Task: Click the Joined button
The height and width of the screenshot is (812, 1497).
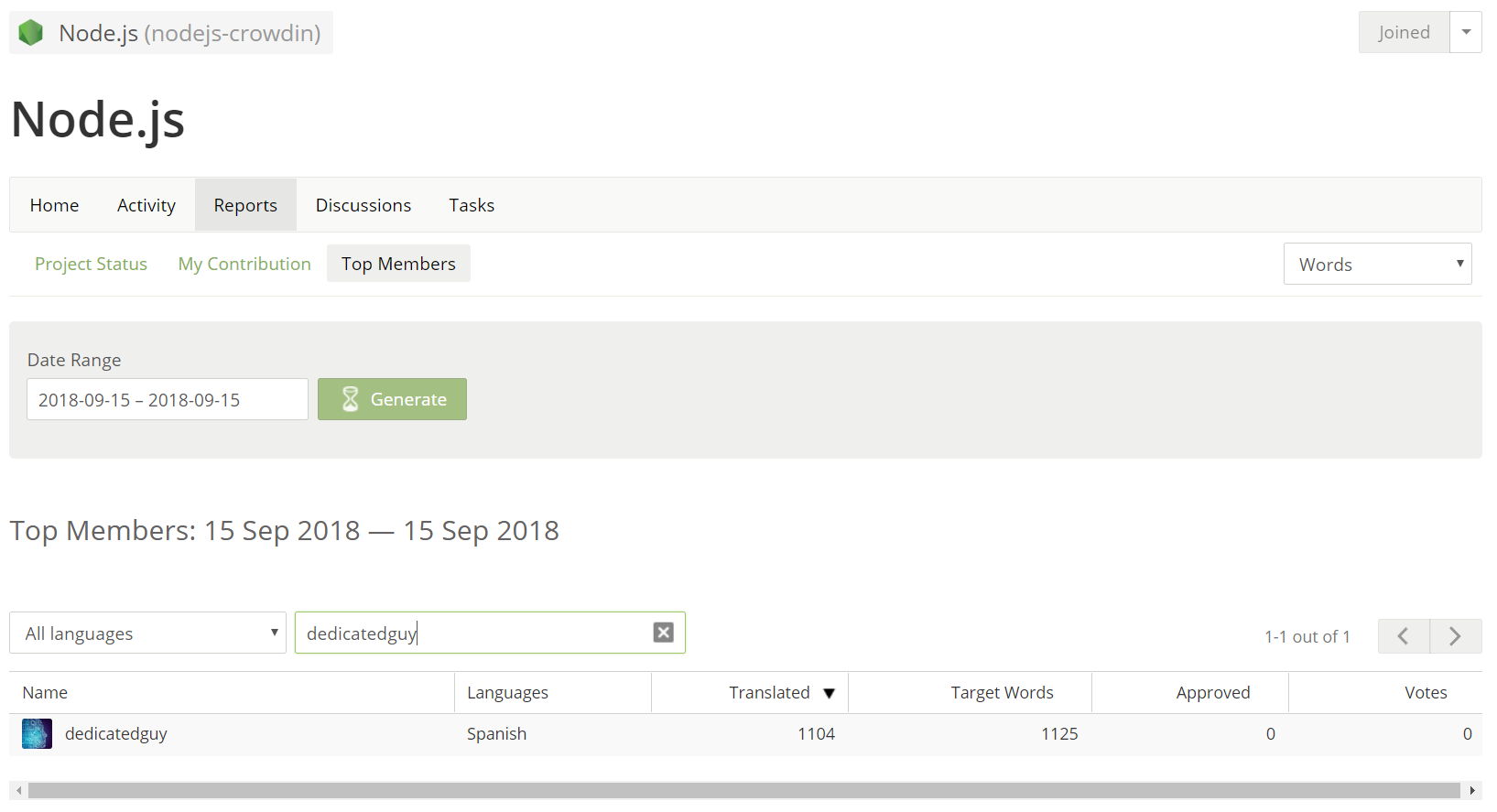Action: click(1404, 32)
